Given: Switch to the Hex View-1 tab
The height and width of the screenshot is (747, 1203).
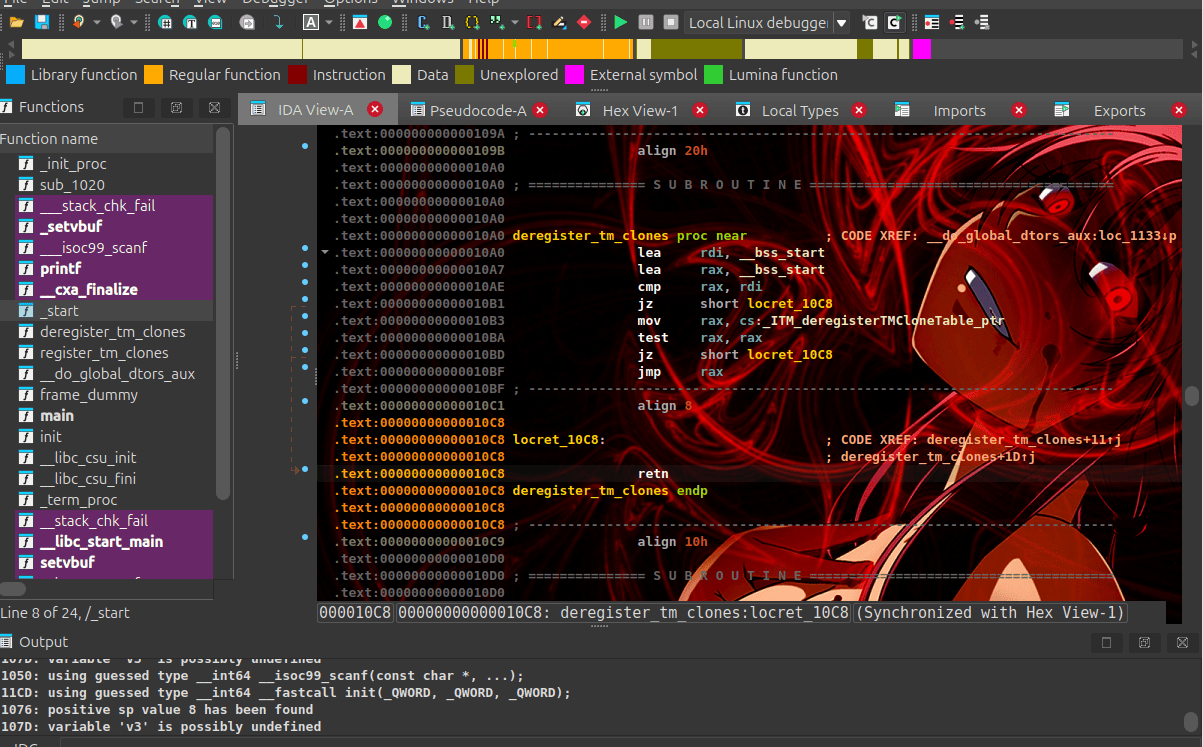Looking at the screenshot, I should [639, 110].
